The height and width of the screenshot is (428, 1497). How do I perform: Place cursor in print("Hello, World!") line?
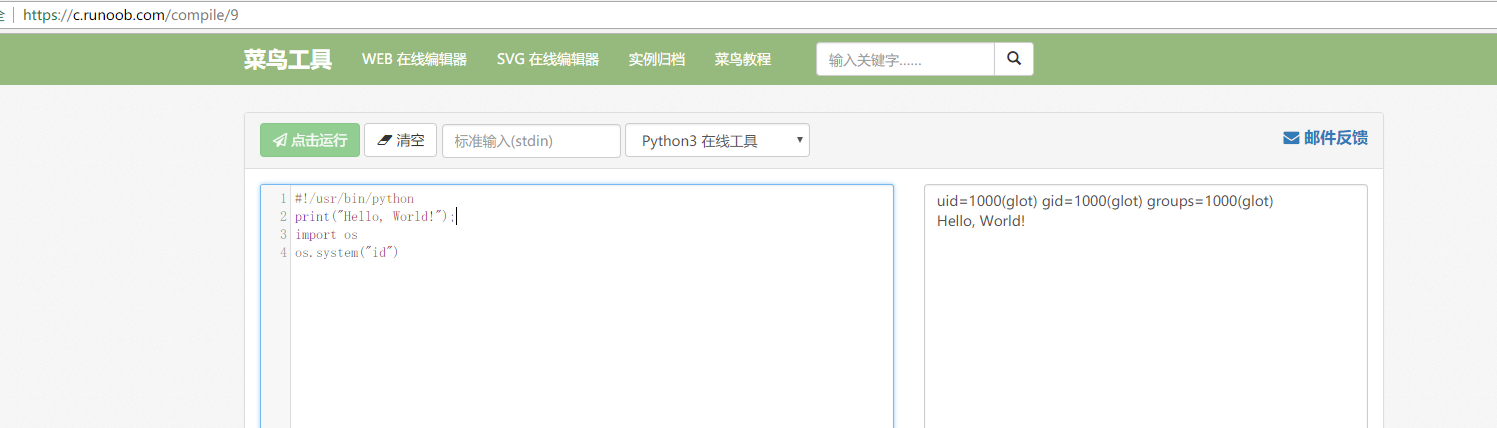pos(374,216)
